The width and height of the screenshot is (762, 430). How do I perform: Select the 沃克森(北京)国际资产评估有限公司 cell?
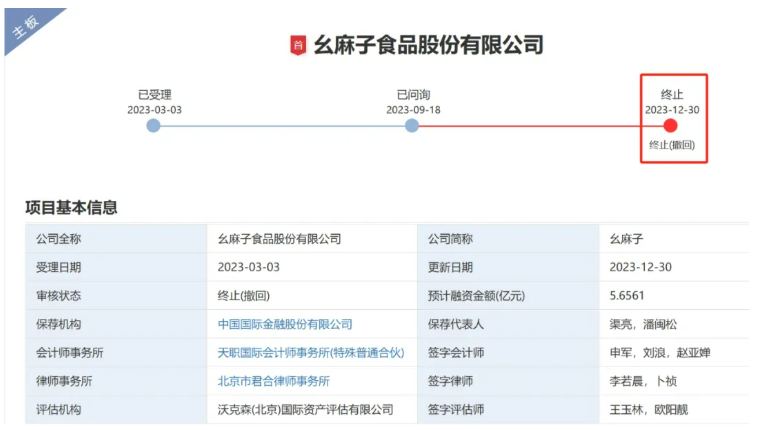[x=312, y=410]
